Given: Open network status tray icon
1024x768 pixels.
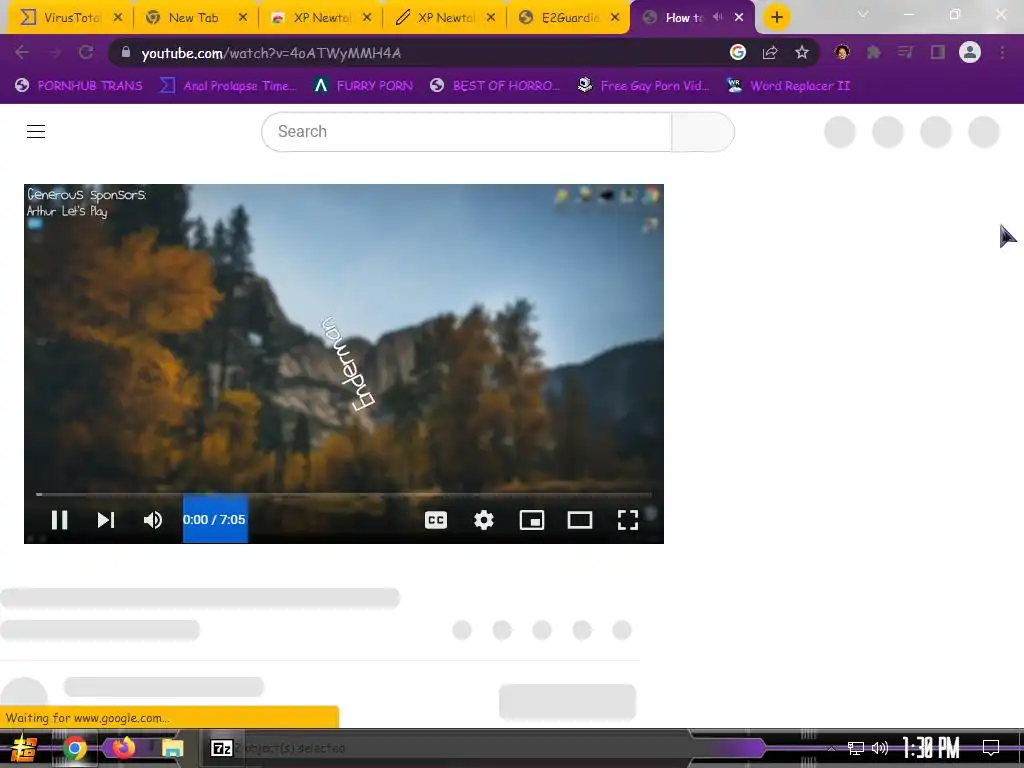Looking at the screenshot, I should pyautogui.click(x=856, y=748).
